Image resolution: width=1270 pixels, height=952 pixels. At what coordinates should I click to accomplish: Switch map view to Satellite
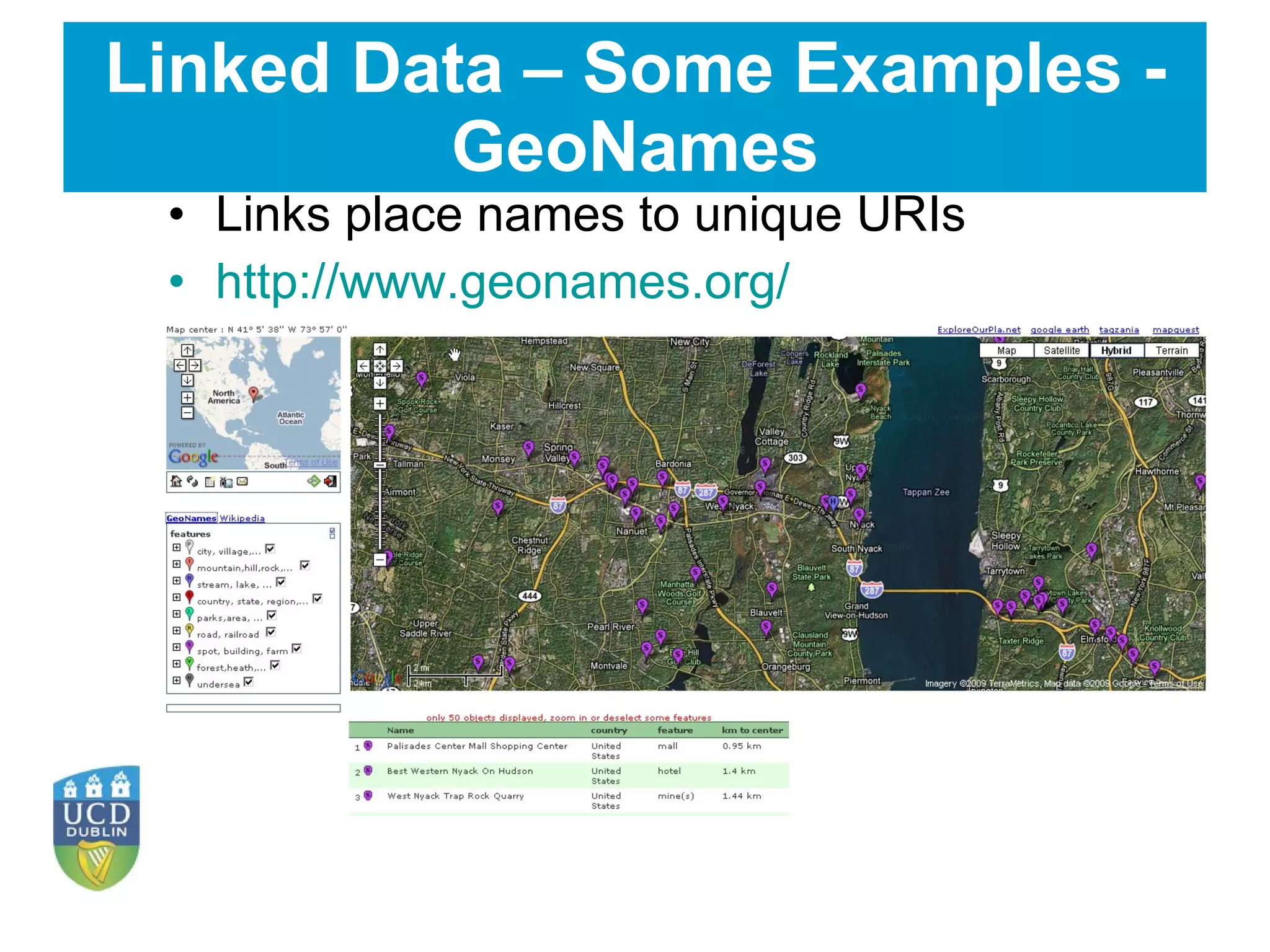tap(1061, 351)
